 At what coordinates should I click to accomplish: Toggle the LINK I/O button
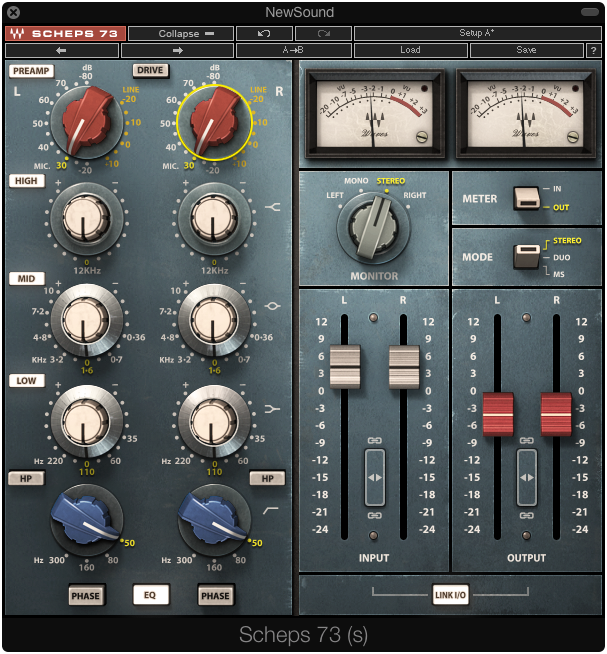click(450, 595)
